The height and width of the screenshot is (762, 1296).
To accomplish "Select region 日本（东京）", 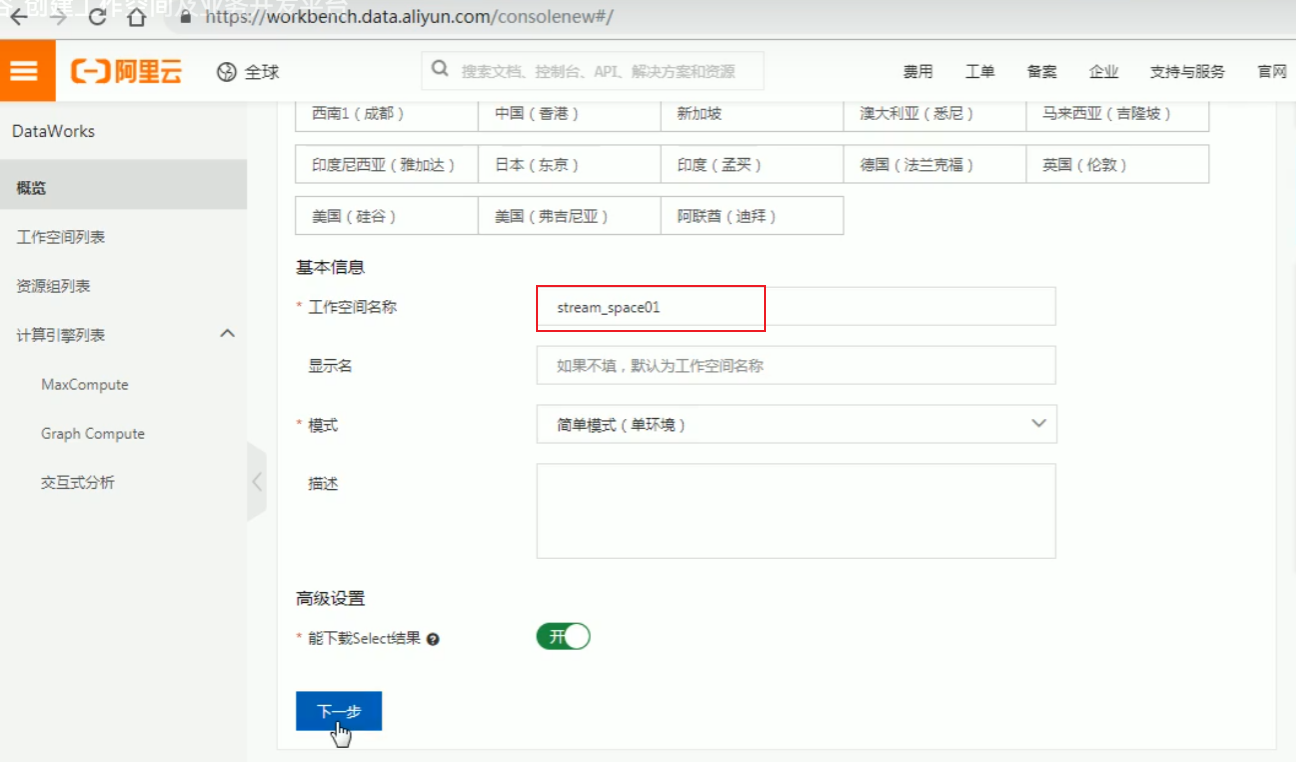I will coord(570,164).
